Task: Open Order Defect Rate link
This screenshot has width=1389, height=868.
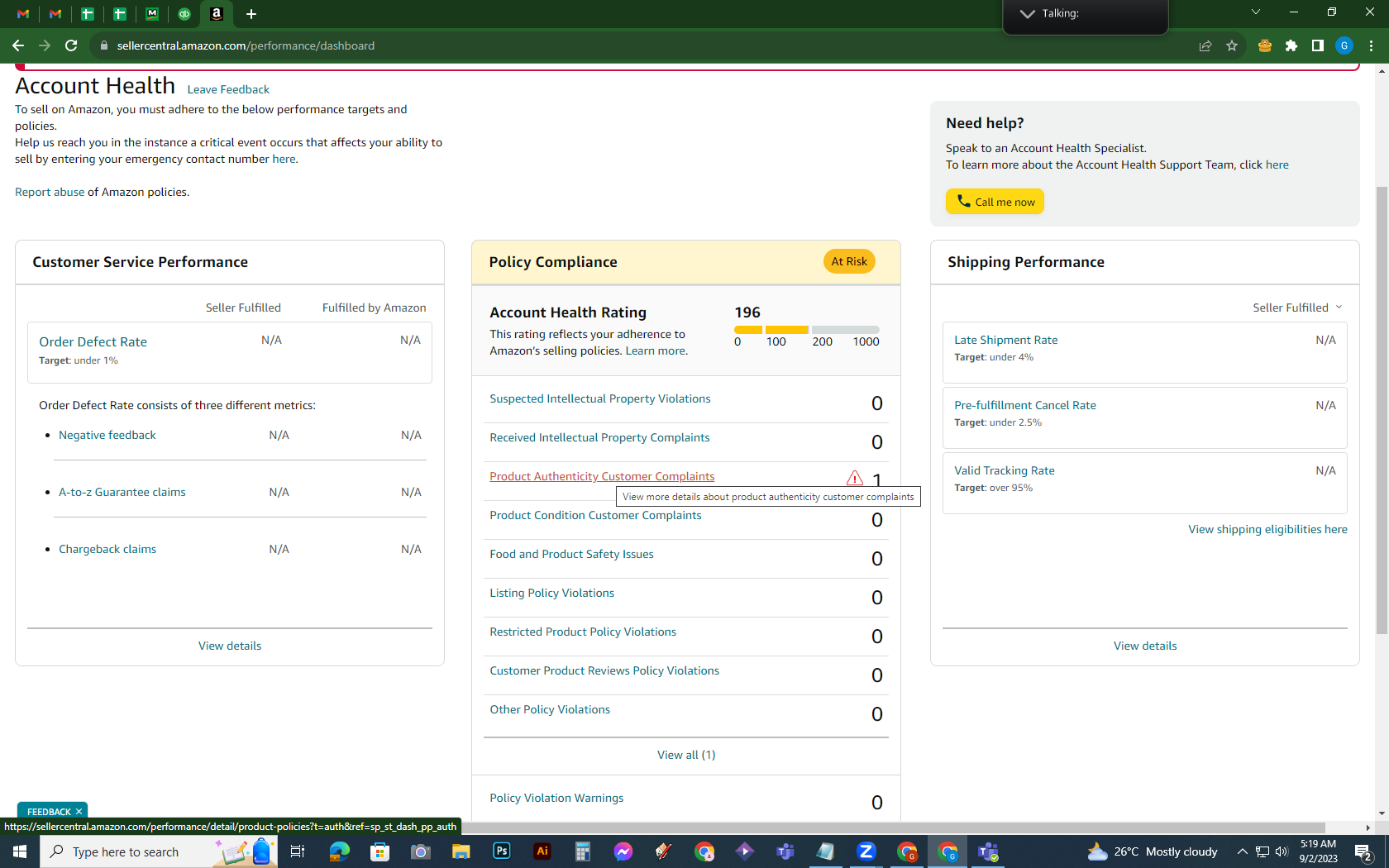Action: 93,341
